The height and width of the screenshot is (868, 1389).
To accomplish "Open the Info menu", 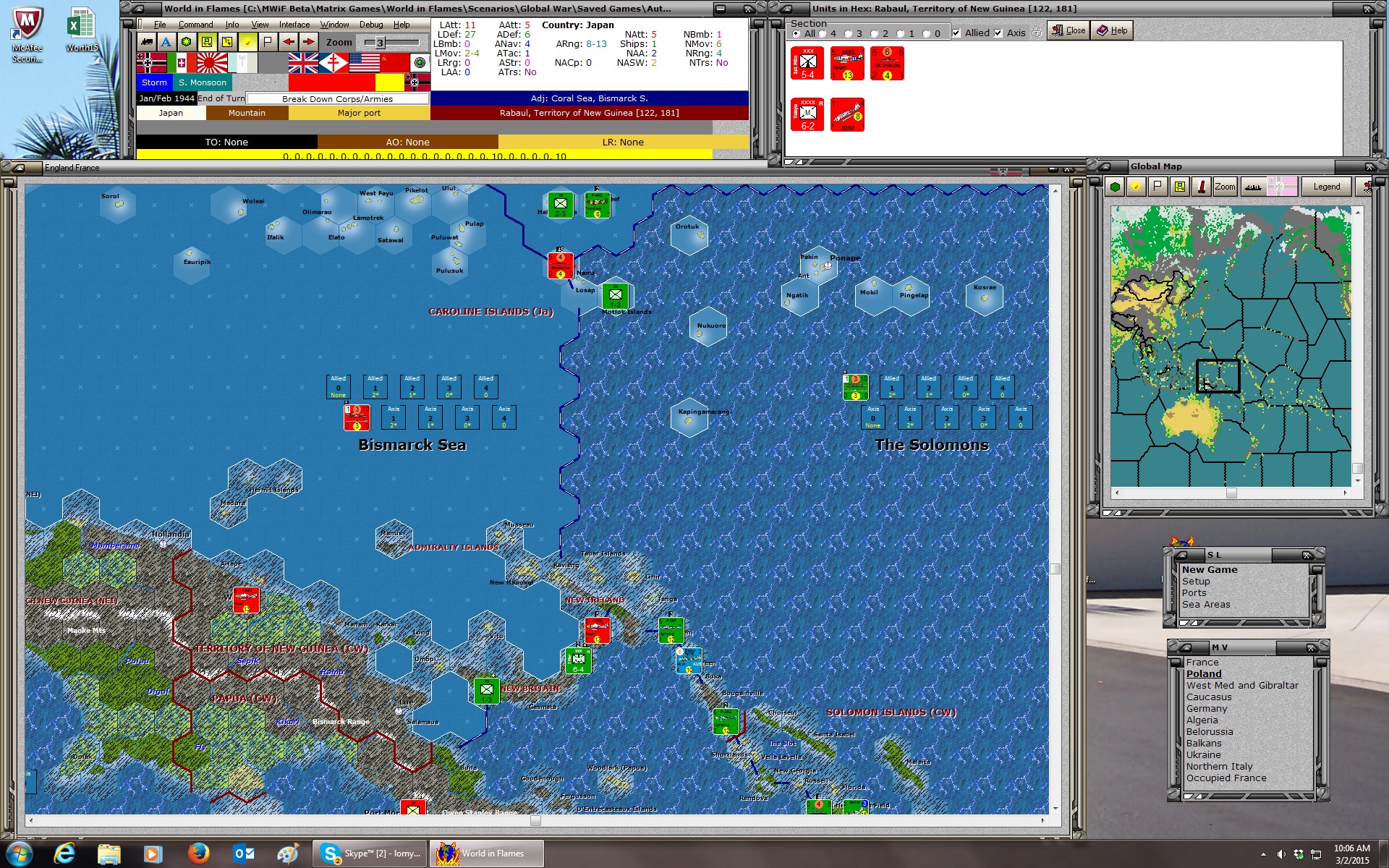I will click(231, 25).
